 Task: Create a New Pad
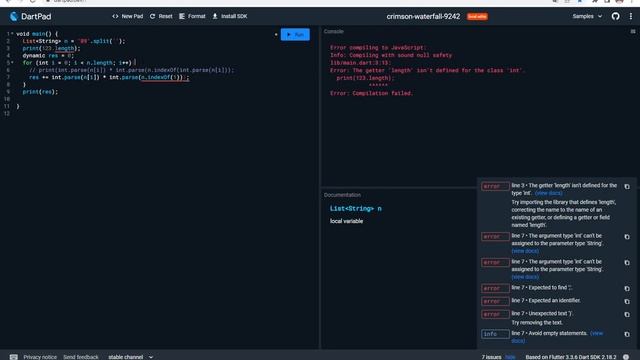coord(127,16)
